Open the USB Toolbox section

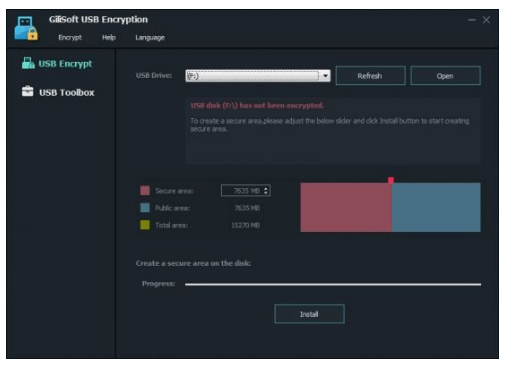pos(58,92)
